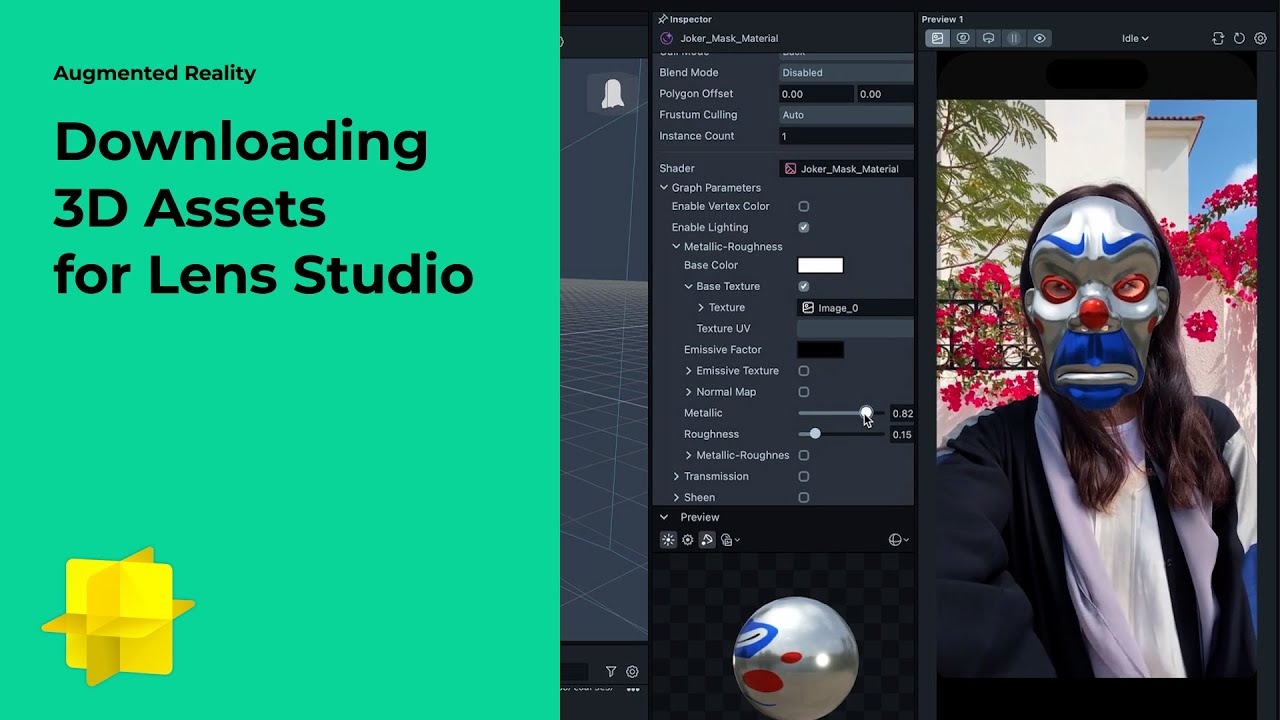Click the 'Emissive Factor' label

tap(722, 350)
